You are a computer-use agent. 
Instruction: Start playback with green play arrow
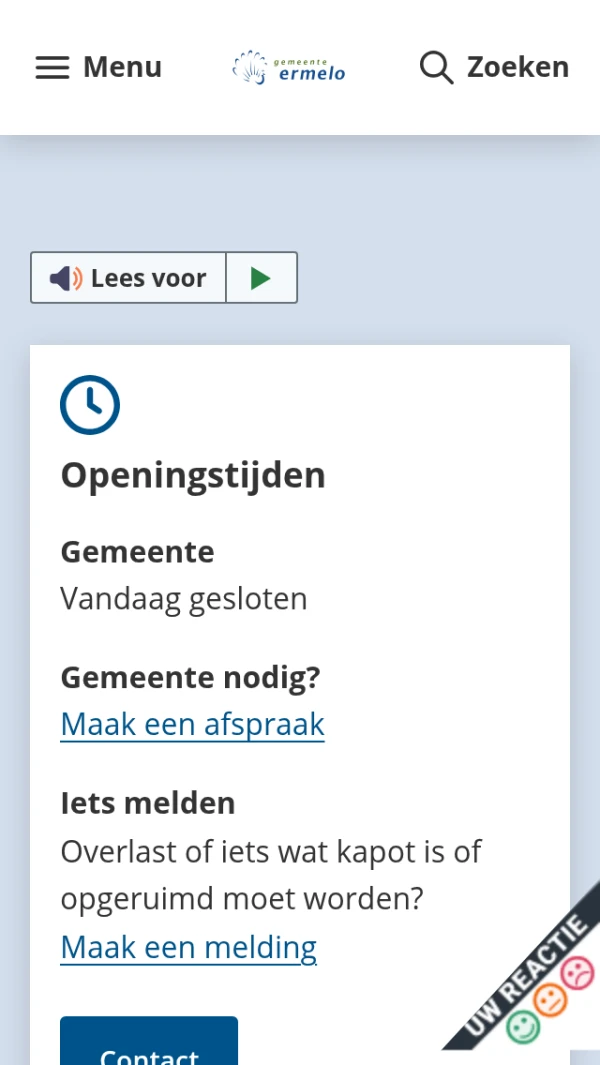pyautogui.click(x=261, y=278)
